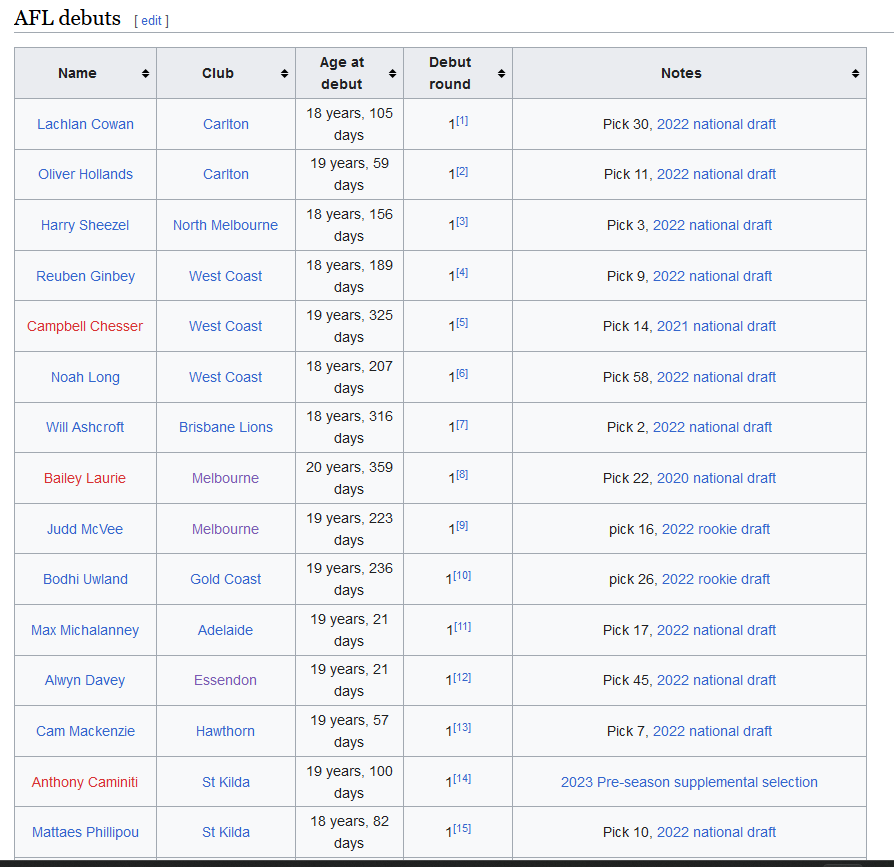
Task: Open citation reference 1 for Cowan
Action: pyautogui.click(x=462, y=121)
